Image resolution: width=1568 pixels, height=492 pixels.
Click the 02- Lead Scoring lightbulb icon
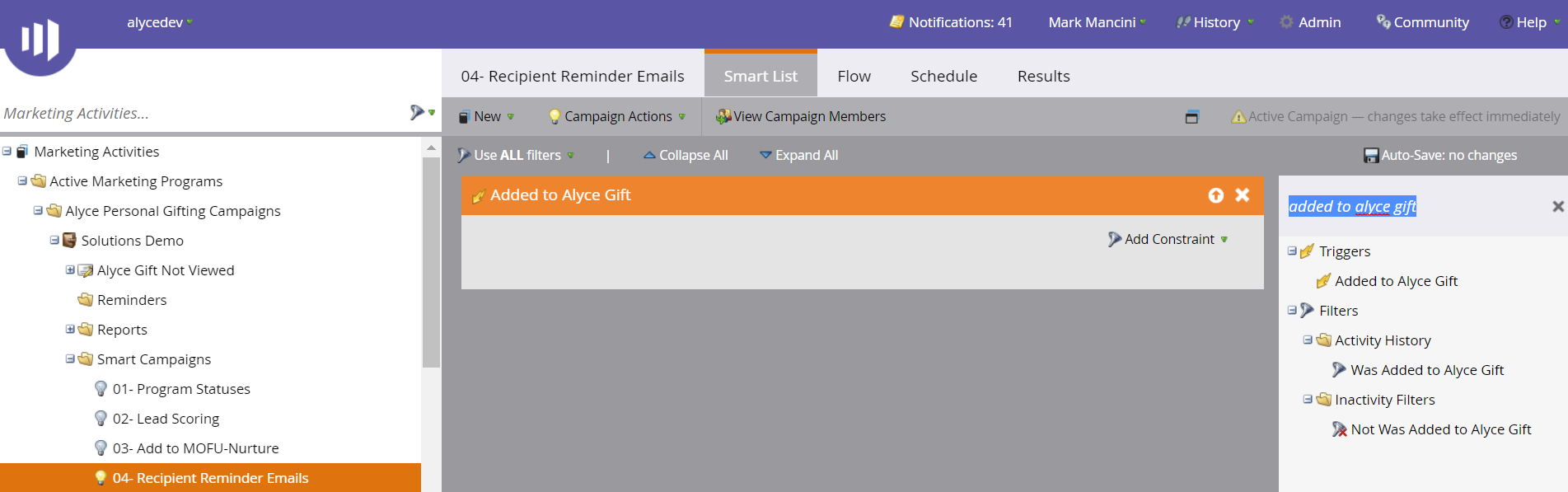(101, 418)
